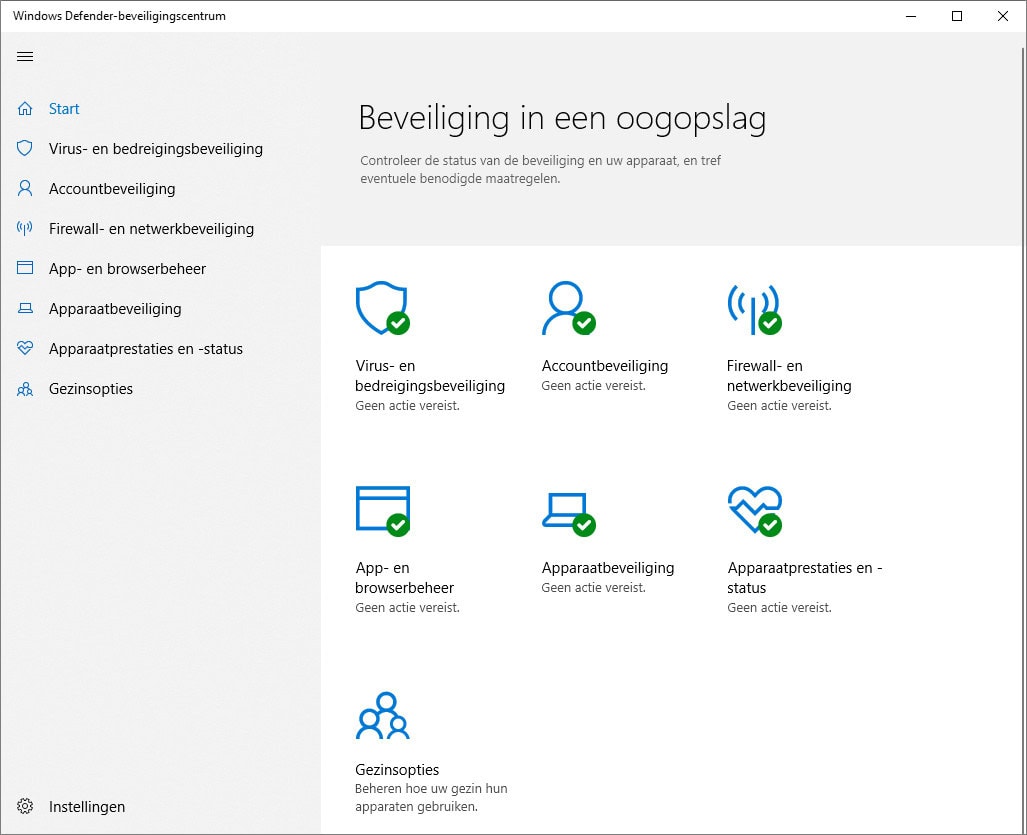1027x835 pixels.
Task: Open the Firewall network signal tile icon
Action: point(755,307)
